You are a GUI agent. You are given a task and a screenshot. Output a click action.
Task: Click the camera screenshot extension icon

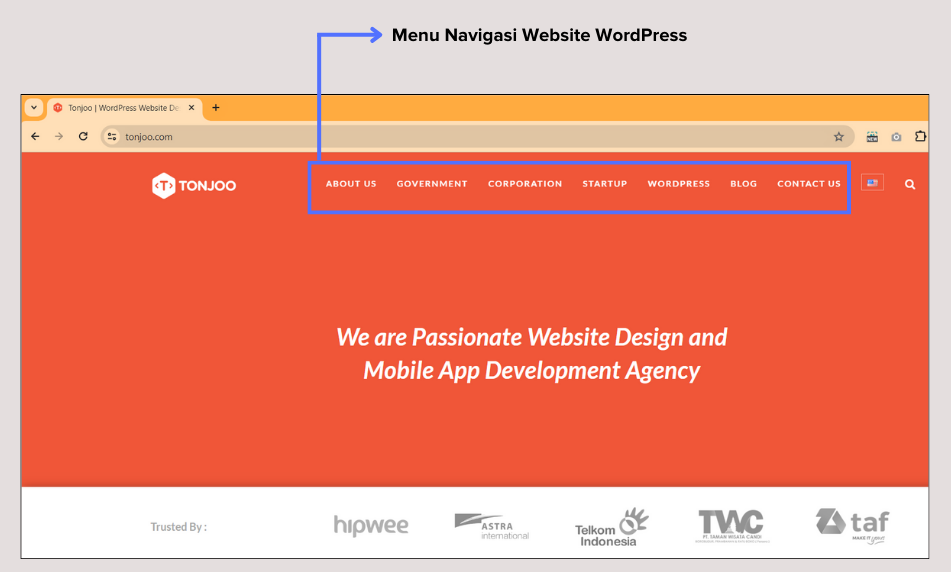[896, 137]
